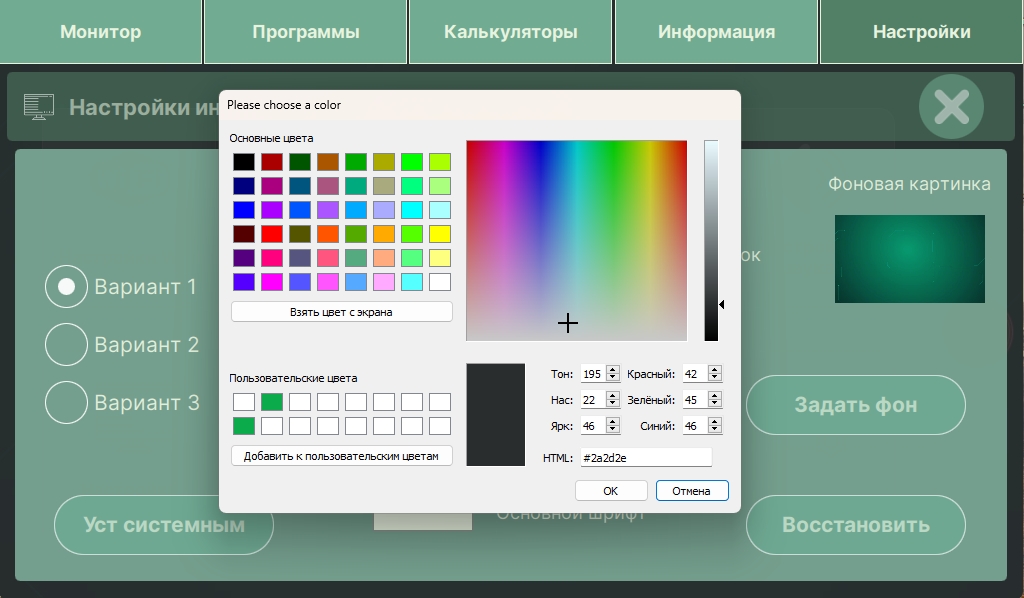Image resolution: width=1024 pixels, height=598 pixels.
Task: Select the first empty custom color slot
Action: point(244,402)
